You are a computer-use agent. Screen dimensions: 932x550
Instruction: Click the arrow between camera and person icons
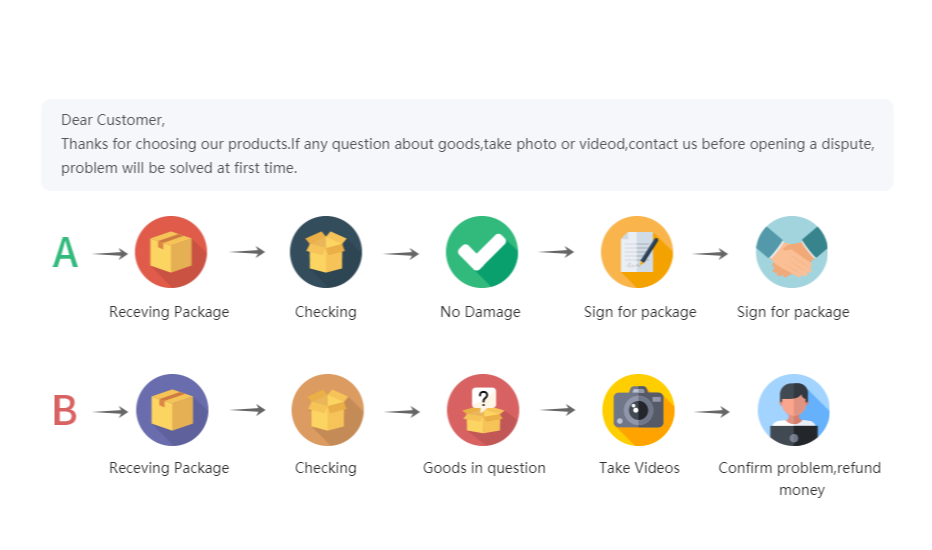712,411
